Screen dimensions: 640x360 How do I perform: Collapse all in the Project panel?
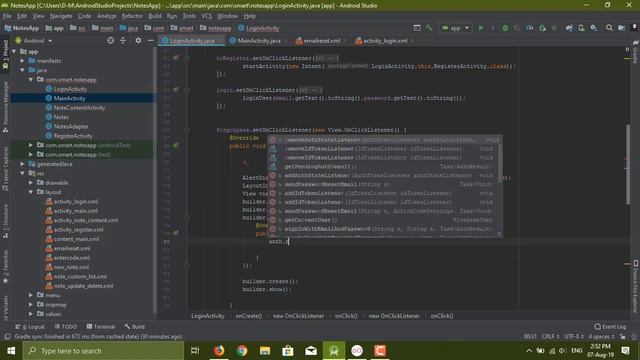(123, 40)
